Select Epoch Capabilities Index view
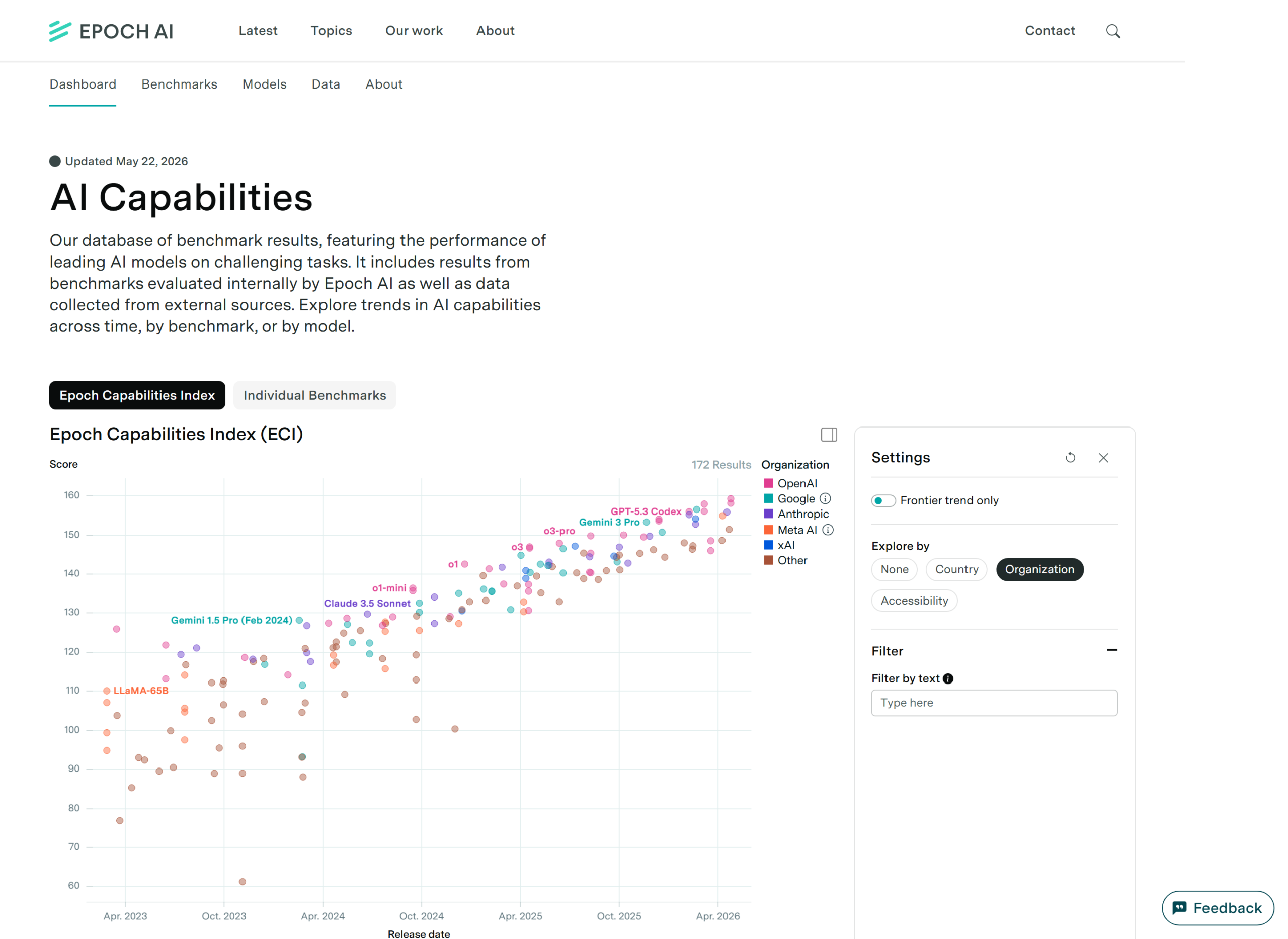Image resolution: width=1288 pixels, height=939 pixels. (137, 396)
